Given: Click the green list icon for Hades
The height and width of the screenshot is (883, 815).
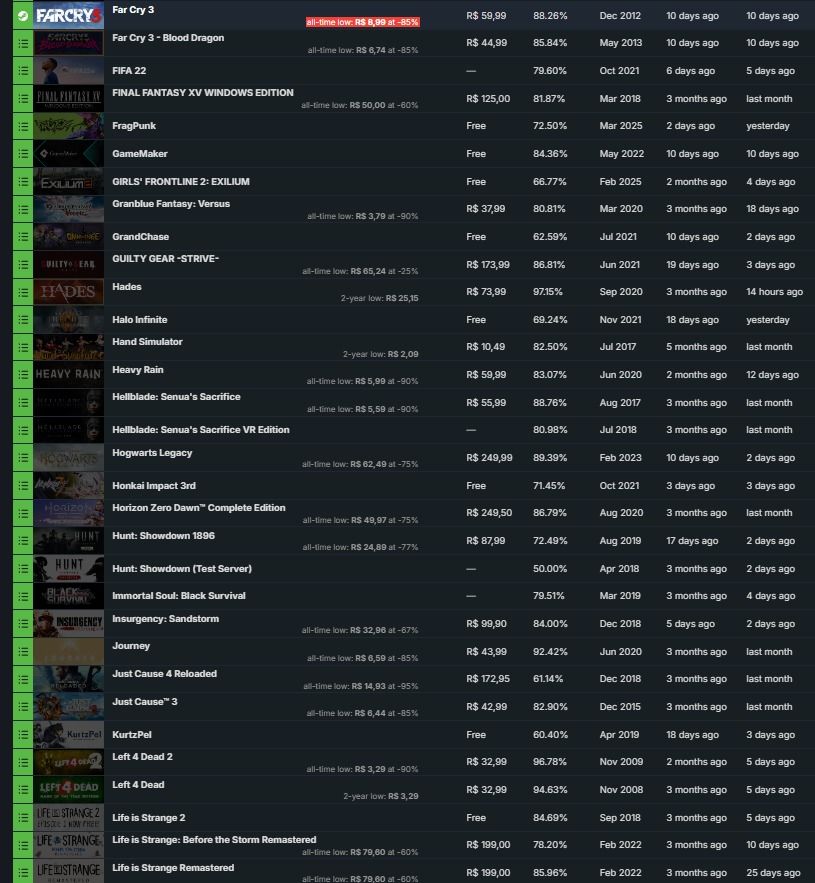Looking at the screenshot, I should pos(23,292).
